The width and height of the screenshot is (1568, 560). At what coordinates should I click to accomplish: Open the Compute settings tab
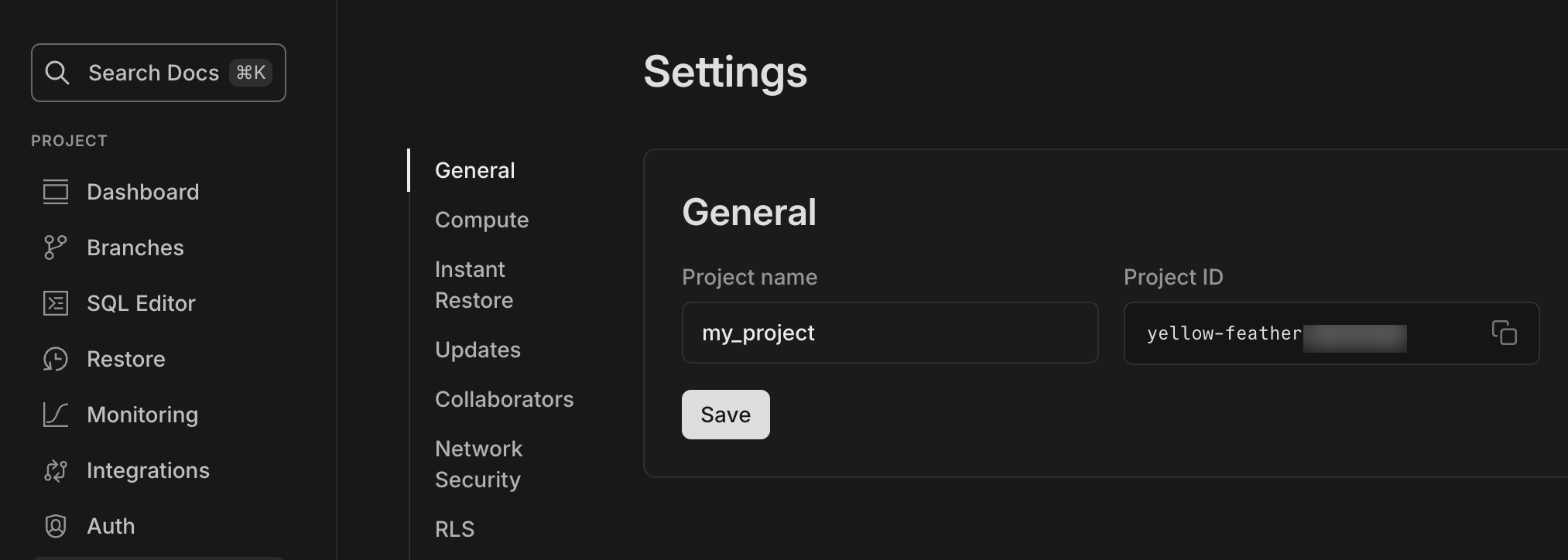click(x=481, y=220)
